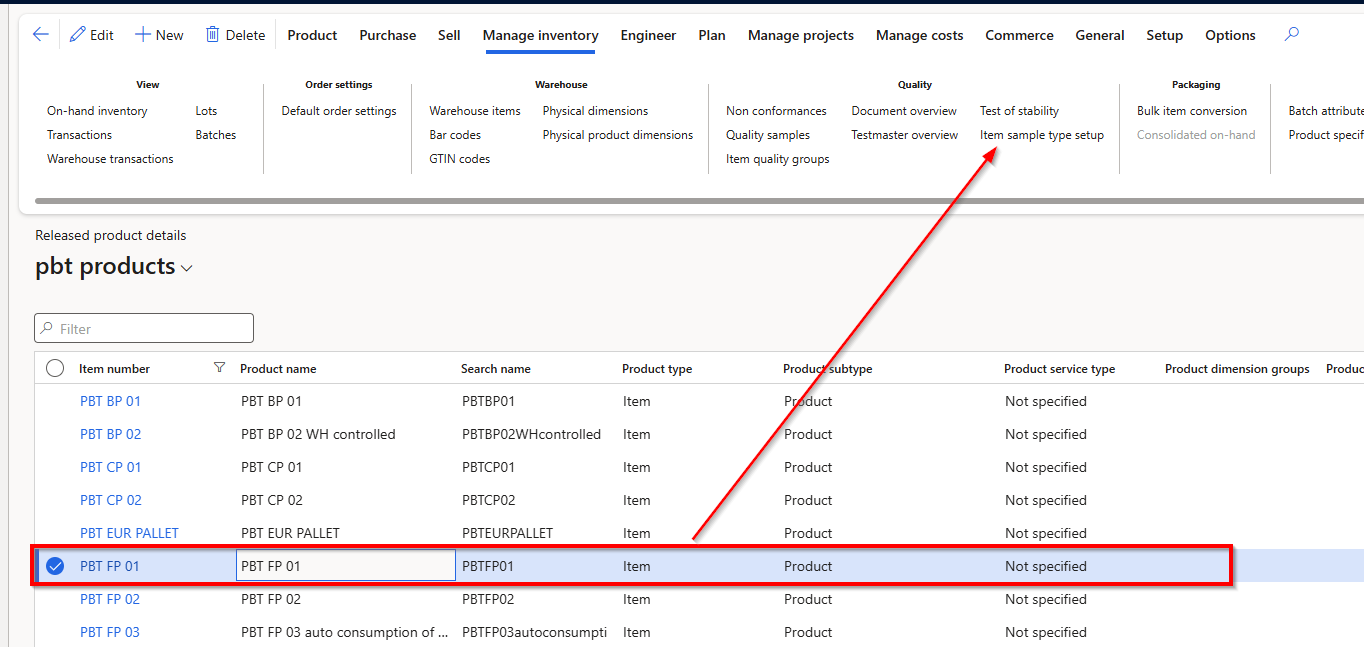Open the Manage costs tab

pyautogui.click(x=919, y=35)
